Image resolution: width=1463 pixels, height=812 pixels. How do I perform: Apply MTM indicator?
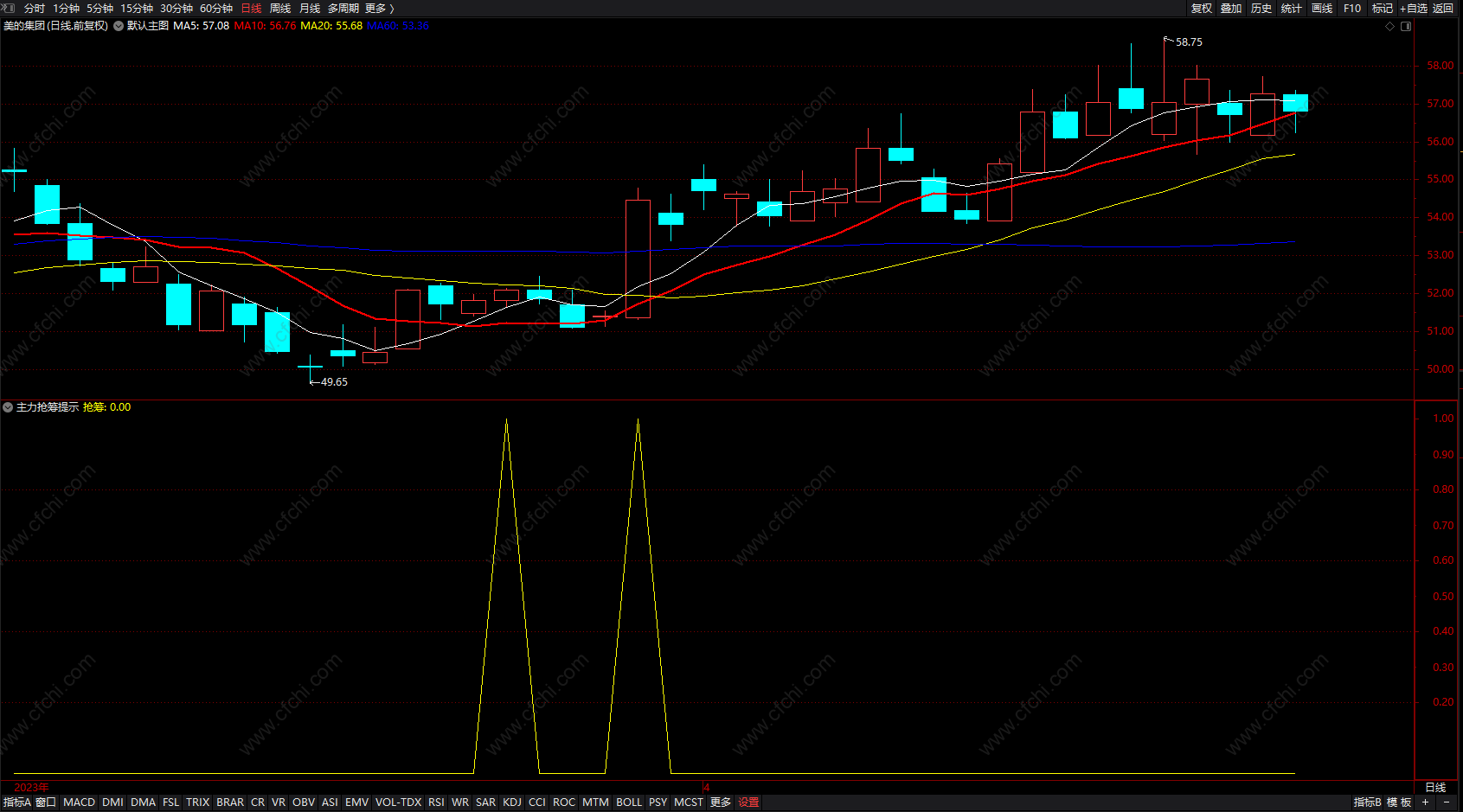595,802
